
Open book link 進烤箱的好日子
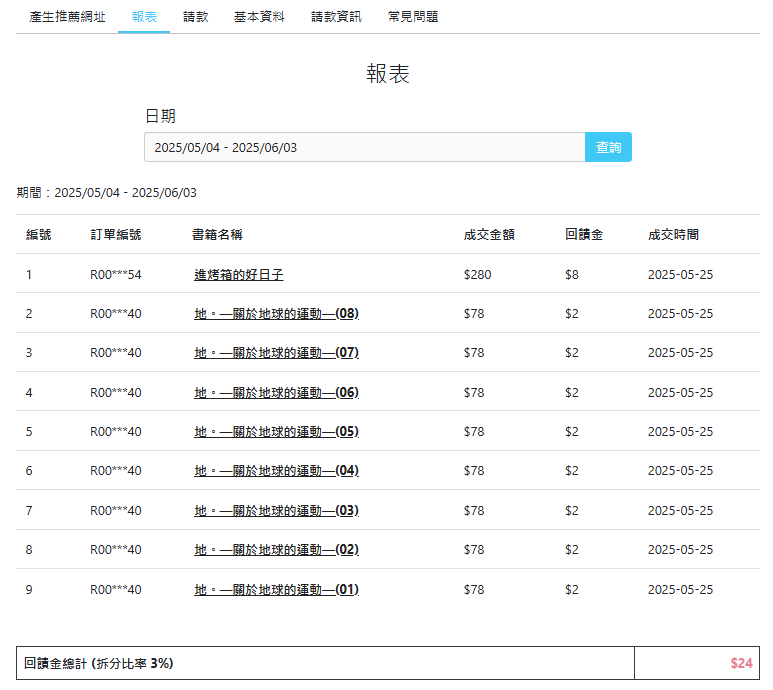[239, 275]
